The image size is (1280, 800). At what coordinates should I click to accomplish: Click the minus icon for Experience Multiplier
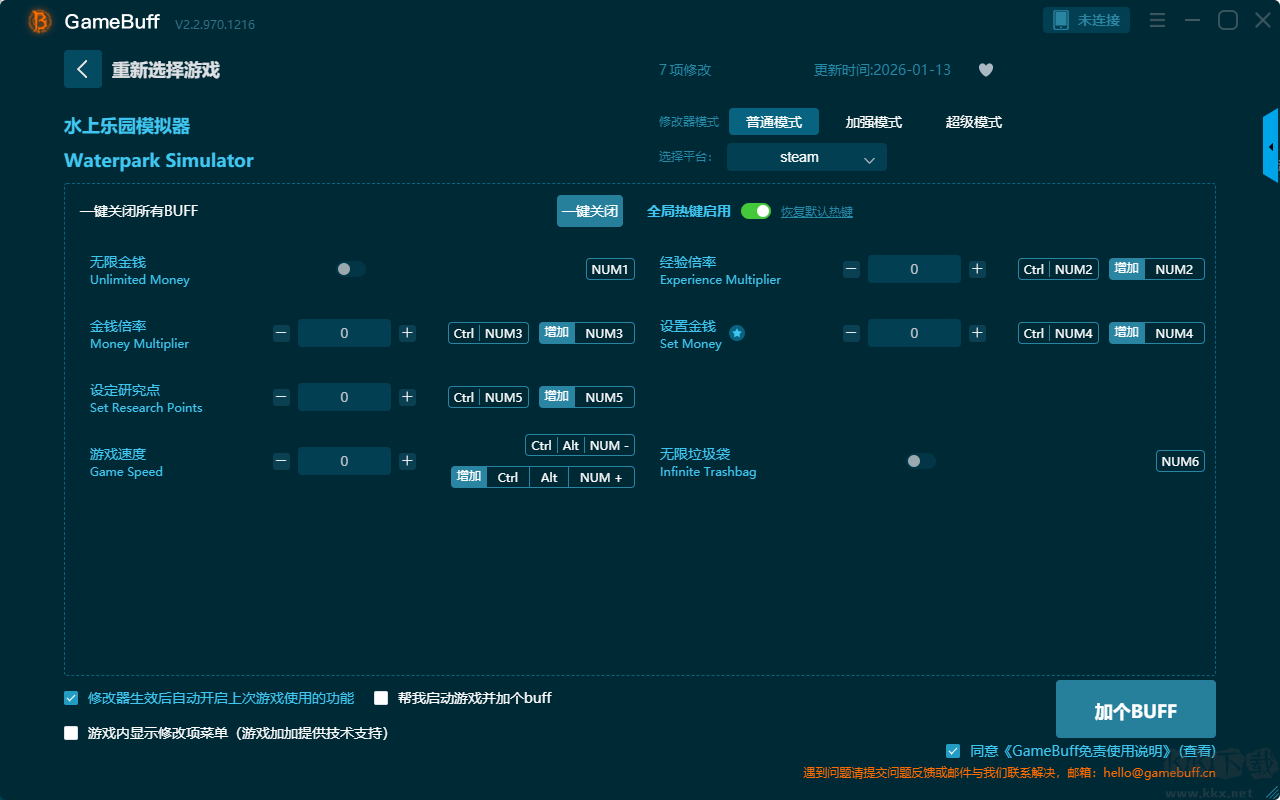pyautogui.click(x=851, y=269)
